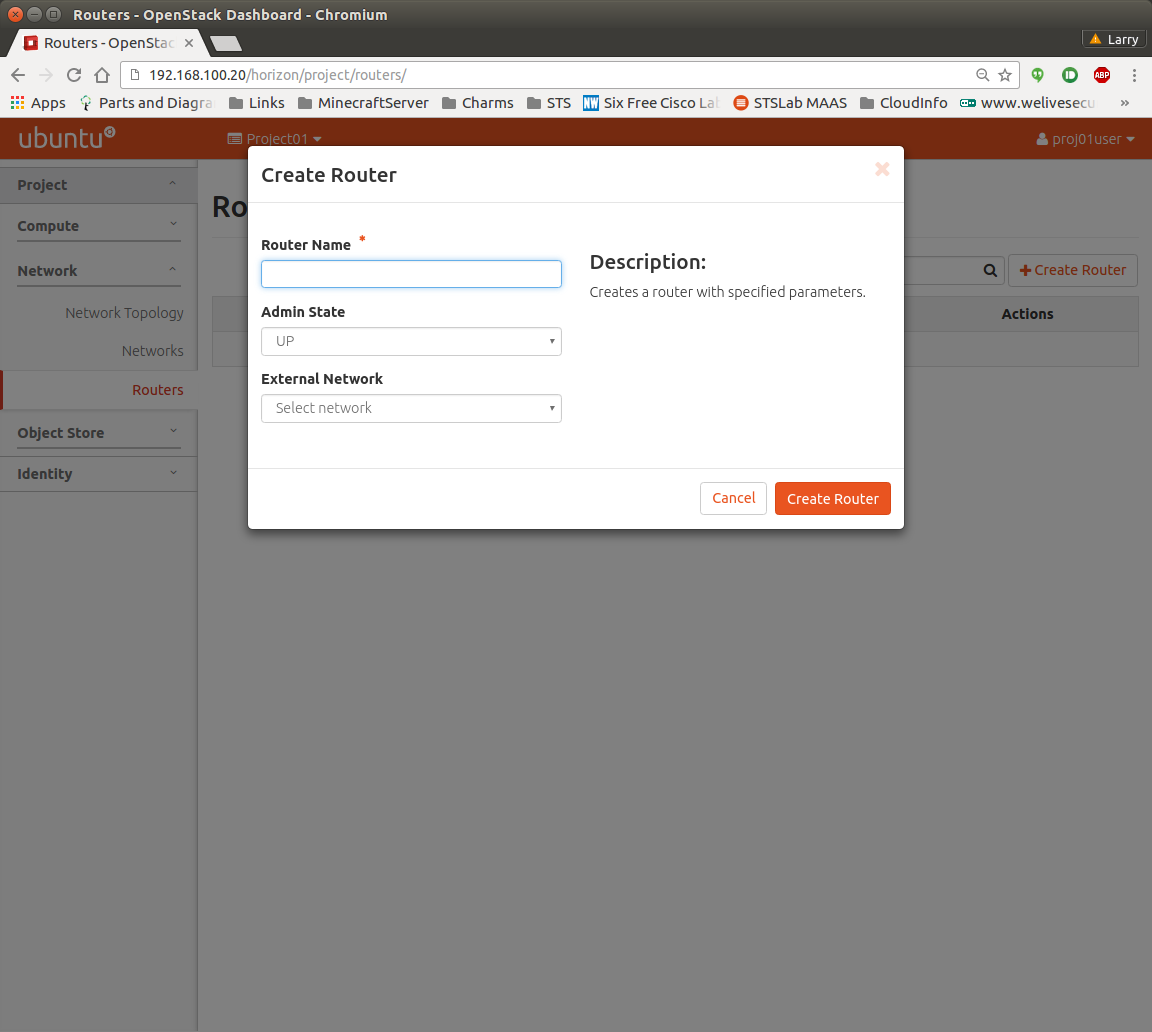Click the bookmark star icon
This screenshot has height=1032, width=1152.
click(1005, 75)
